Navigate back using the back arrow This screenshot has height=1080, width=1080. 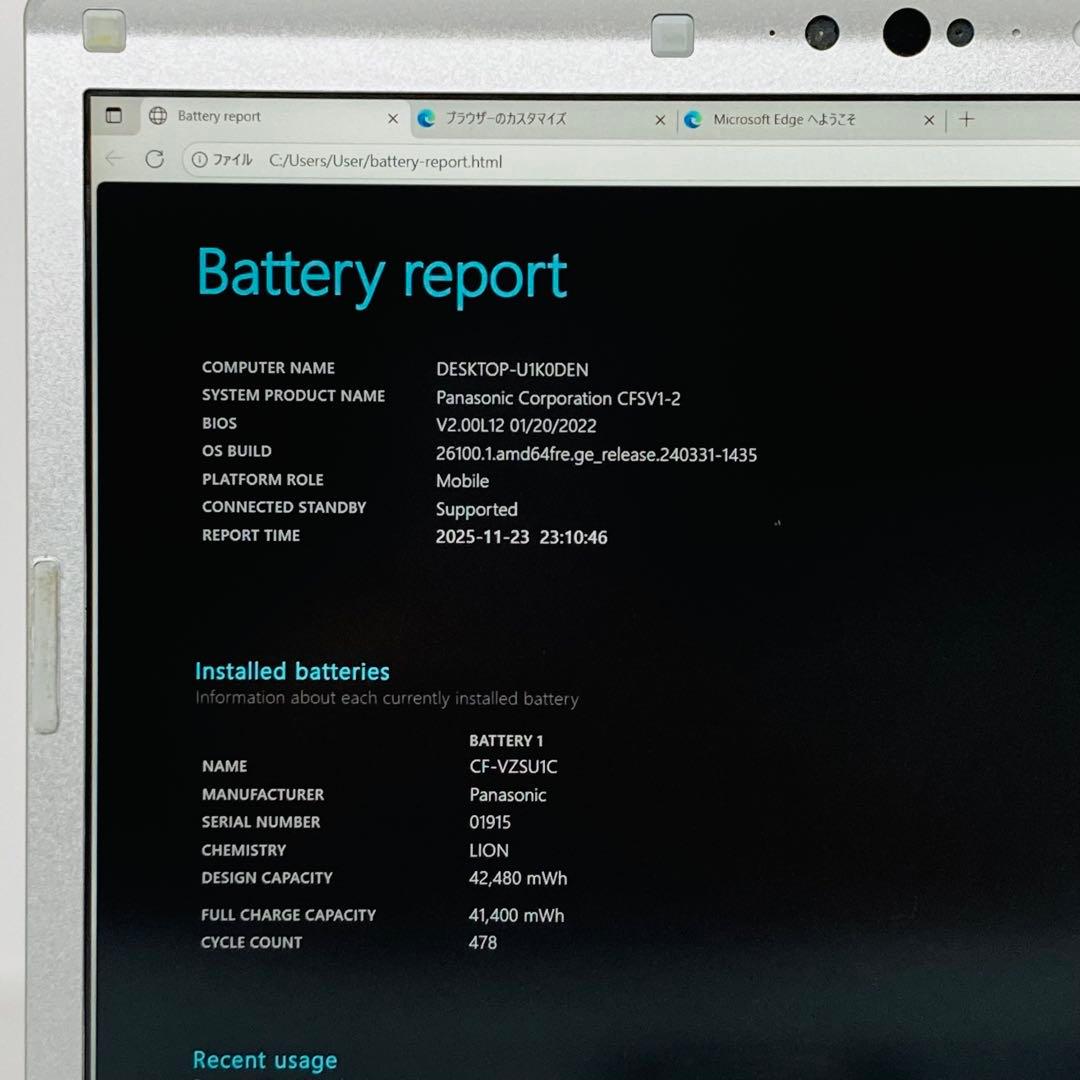pos(113,159)
